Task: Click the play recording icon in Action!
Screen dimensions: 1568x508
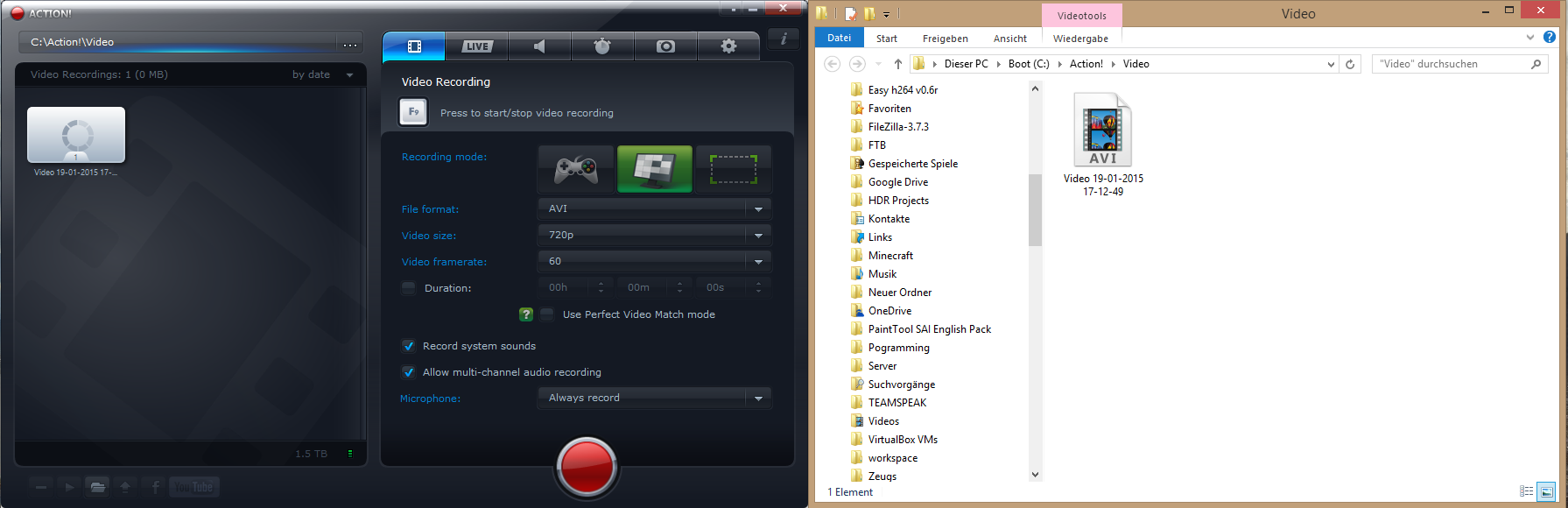Action: (70, 487)
